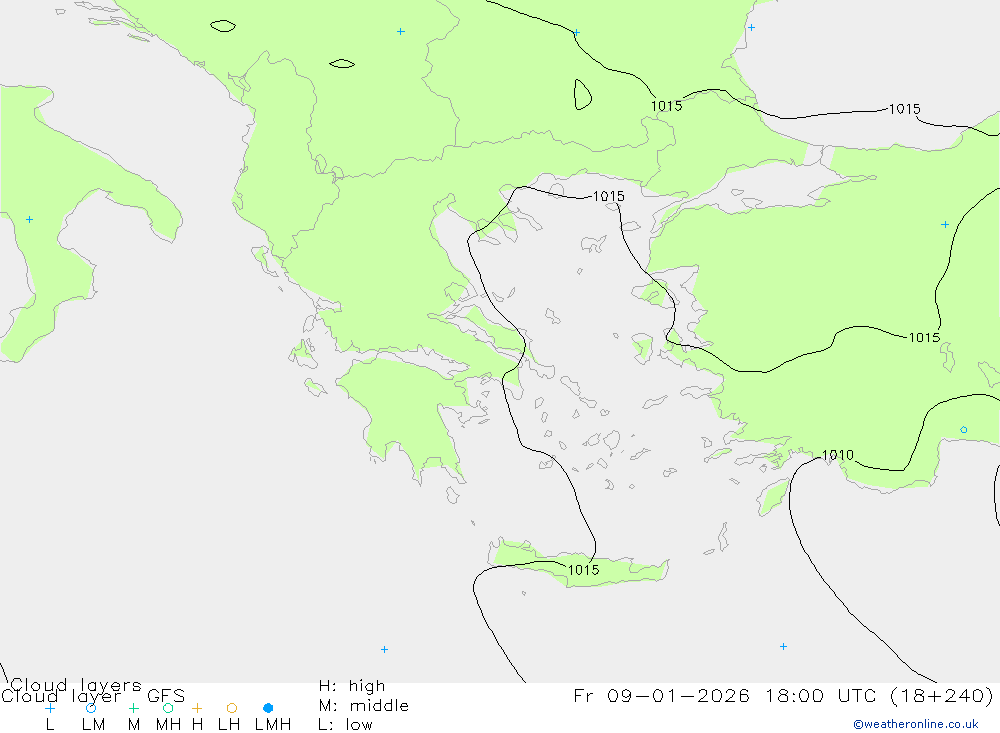Click the green circle MH legend symbol
Screen dimensions: 1000x733
[168, 708]
